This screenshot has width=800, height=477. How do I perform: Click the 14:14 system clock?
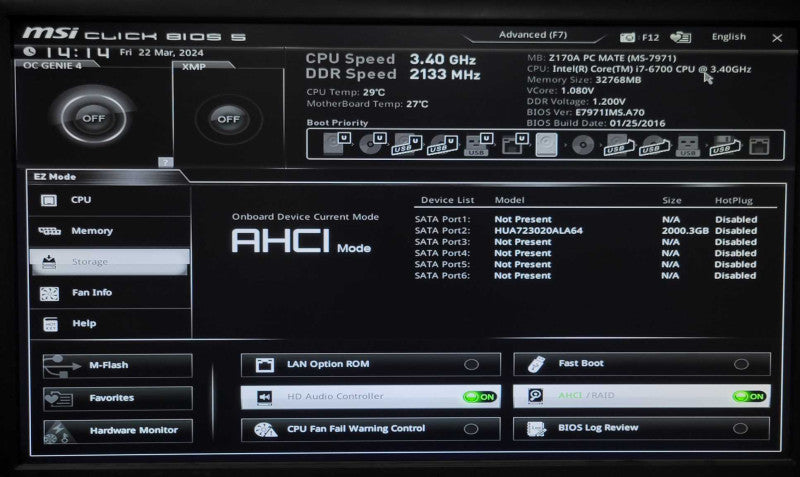78,53
